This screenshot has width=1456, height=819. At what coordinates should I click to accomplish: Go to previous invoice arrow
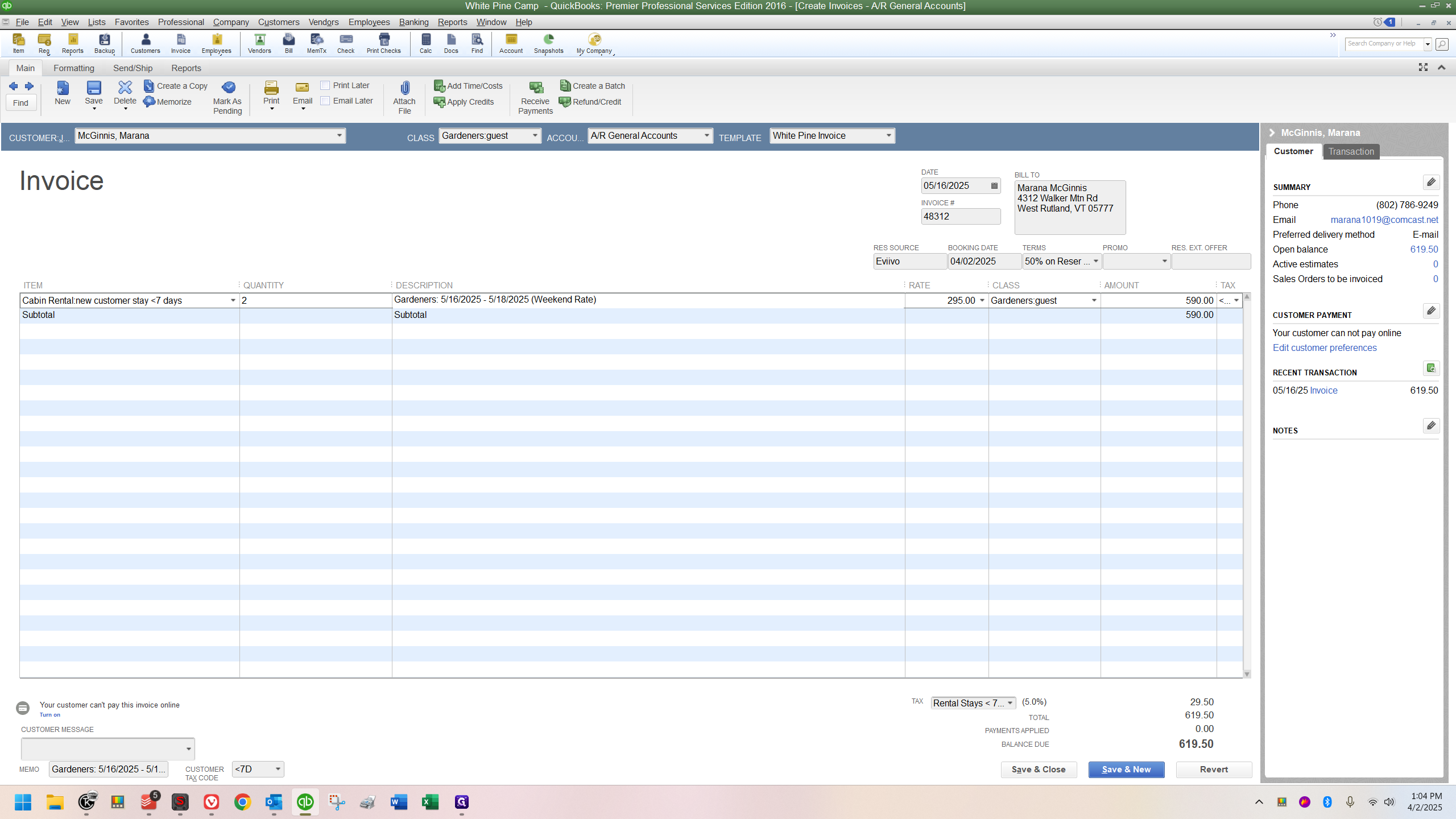coord(13,86)
